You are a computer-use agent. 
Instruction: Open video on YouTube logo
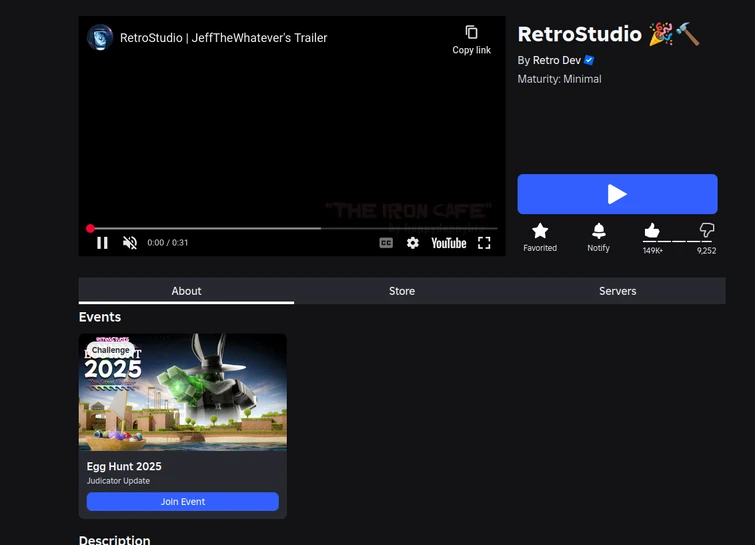tap(449, 243)
